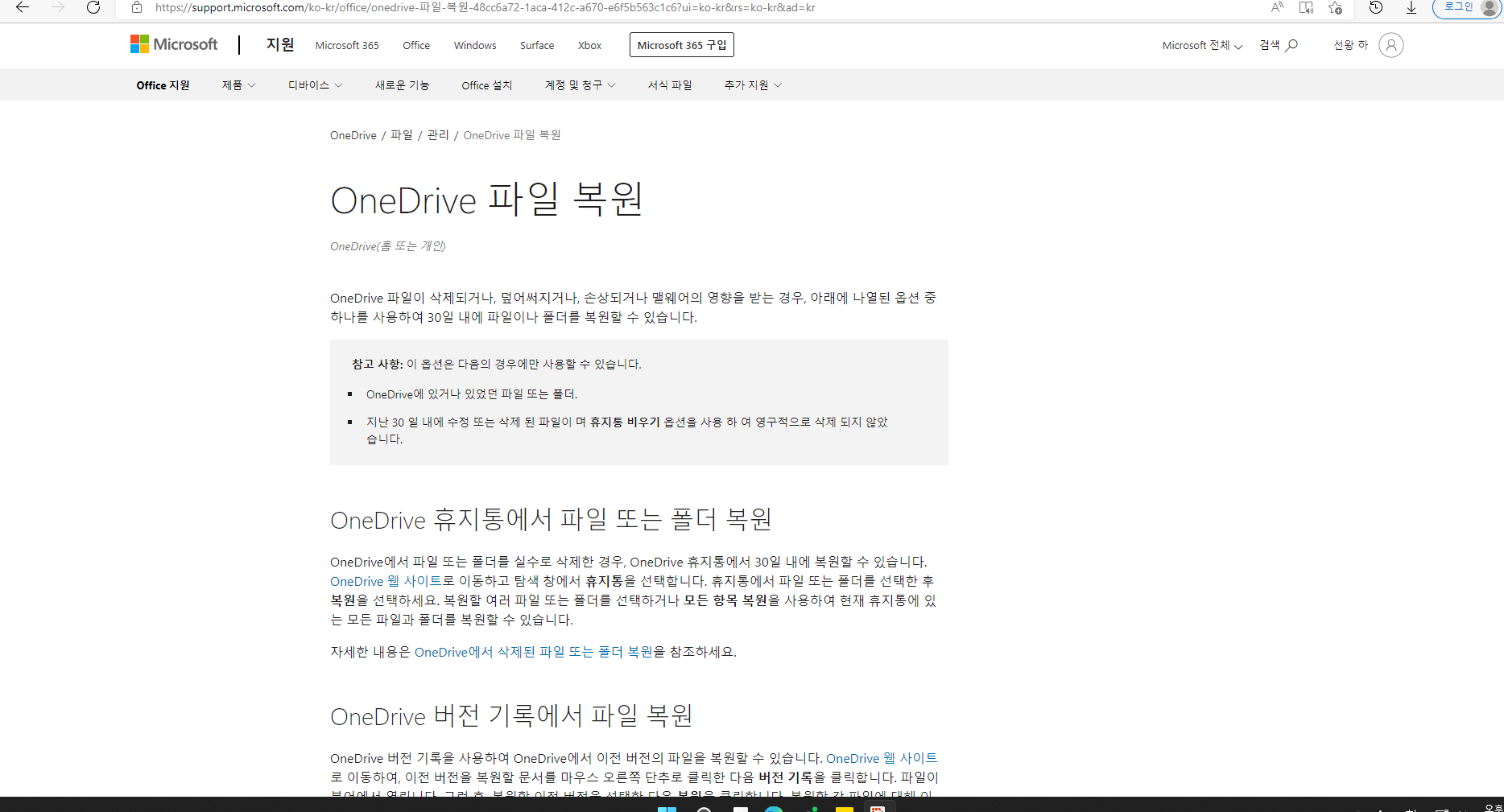This screenshot has width=1504, height=812.
Task: Go to Office 지원 home
Action: 163,85
